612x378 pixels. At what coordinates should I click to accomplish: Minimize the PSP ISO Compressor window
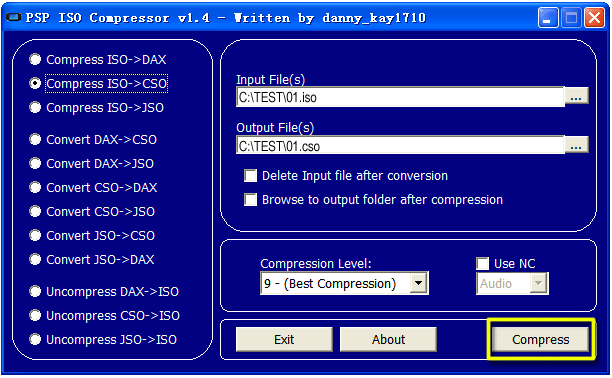547,18
